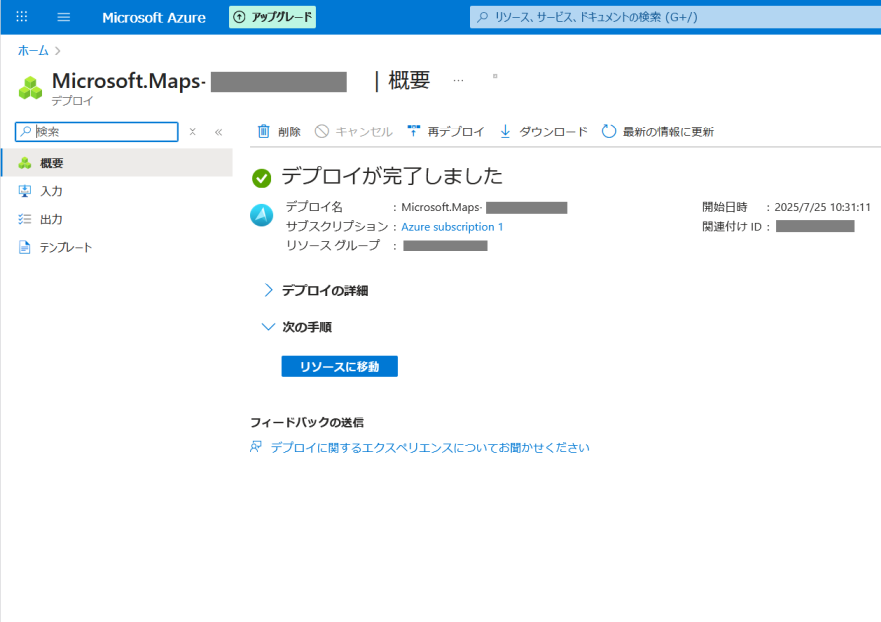
Task: Clear the sidebar search with the X icon
Action: coord(193,131)
